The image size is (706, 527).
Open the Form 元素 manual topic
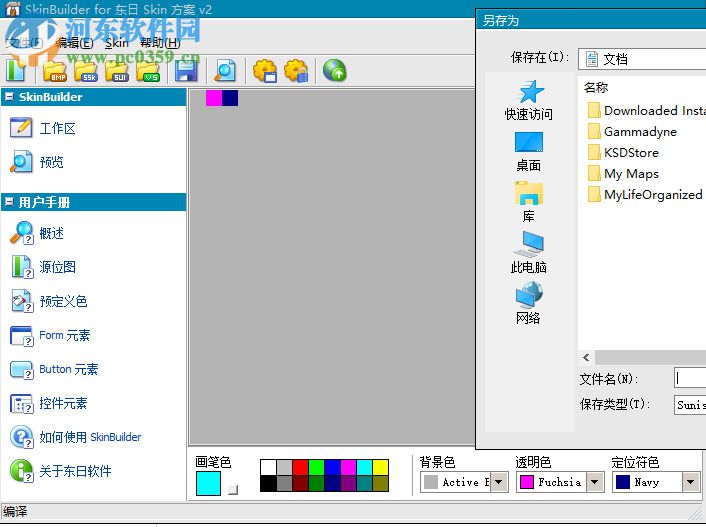coord(50,335)
